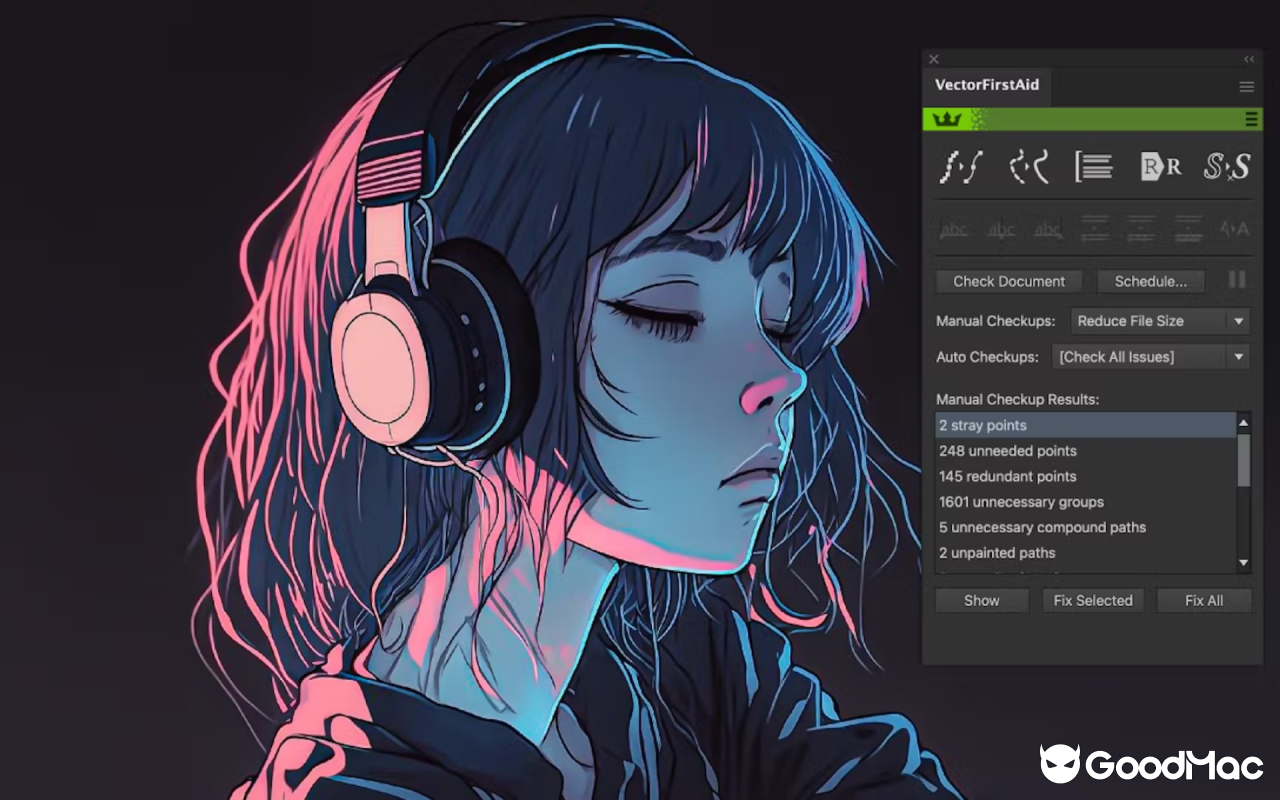Select the point reduction tool icon
Viewport: 1280px width, 800px height.
tap(960, 167)
